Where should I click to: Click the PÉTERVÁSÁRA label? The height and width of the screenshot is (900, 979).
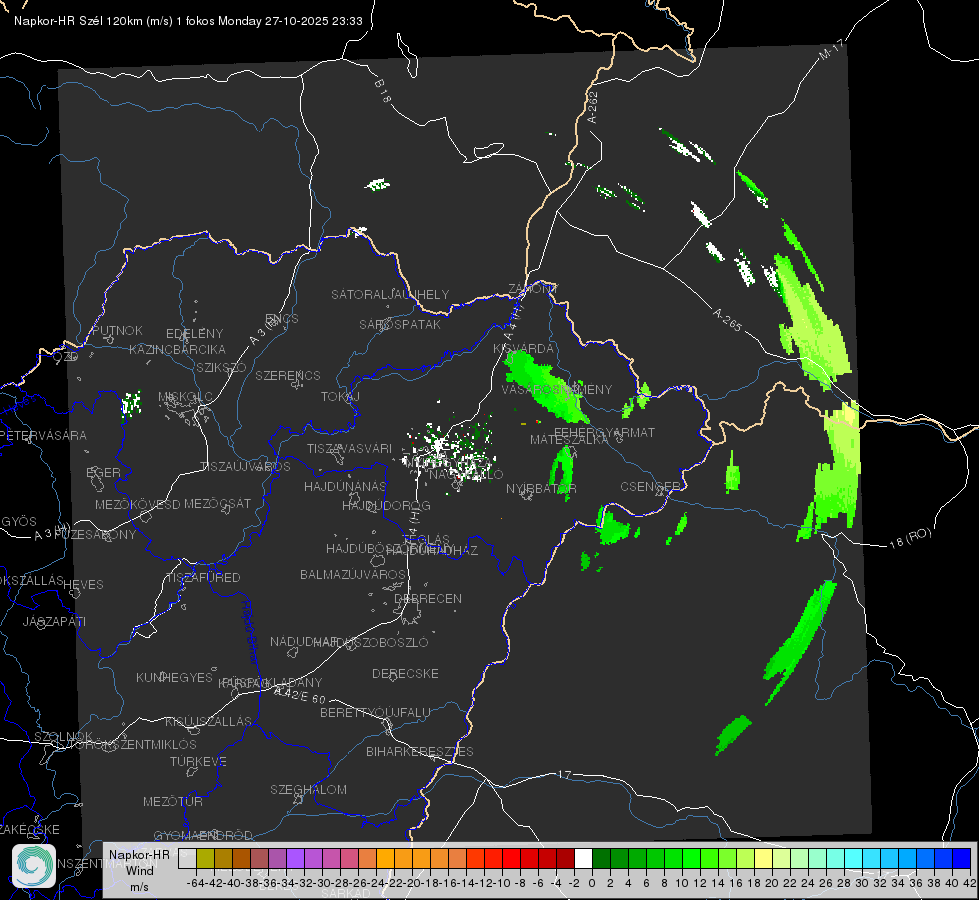pos(43,435)
